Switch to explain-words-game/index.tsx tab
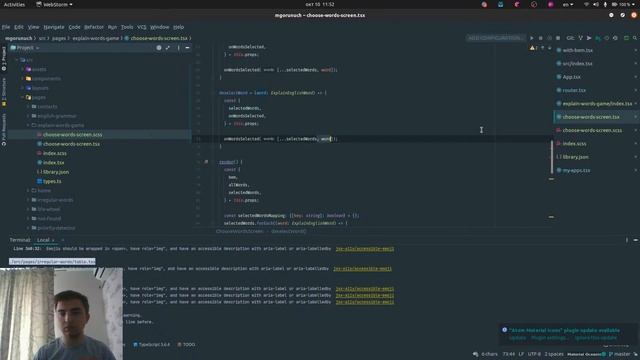640x360 pixels. coord(597,104)
